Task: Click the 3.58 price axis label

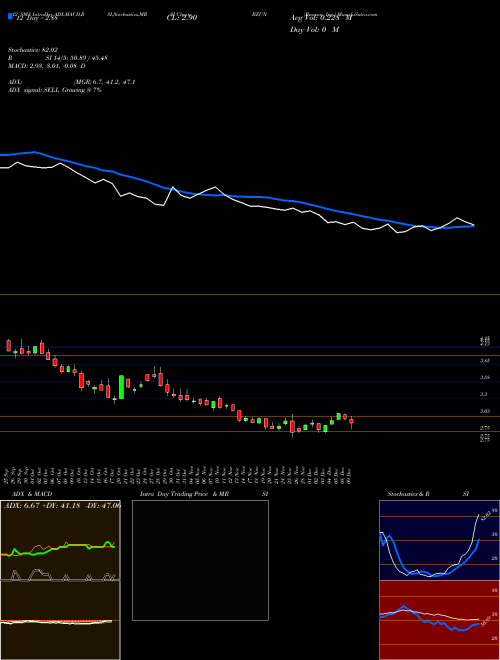Action: coord(485,378)
